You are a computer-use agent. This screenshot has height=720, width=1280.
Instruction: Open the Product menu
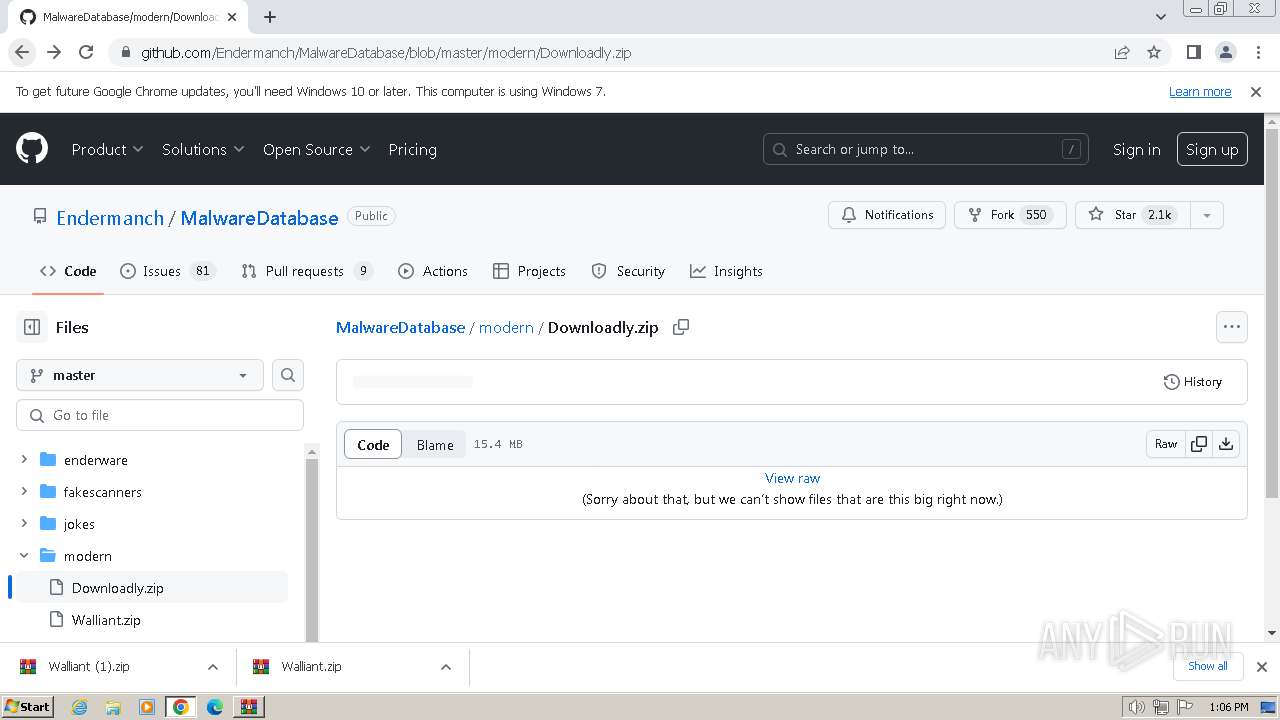tap(107, 149)
